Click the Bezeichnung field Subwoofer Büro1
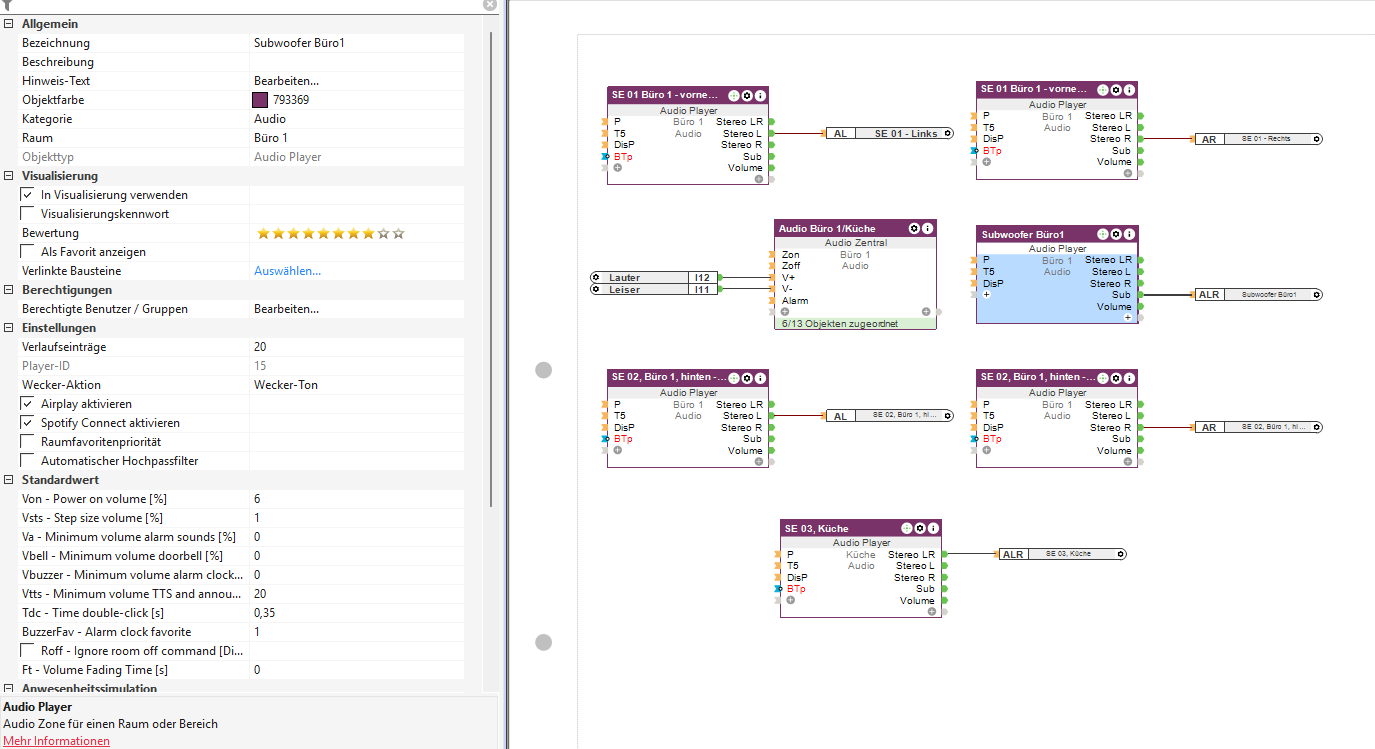This screenshot has width=1375, height=749. [x=357, y=43]
